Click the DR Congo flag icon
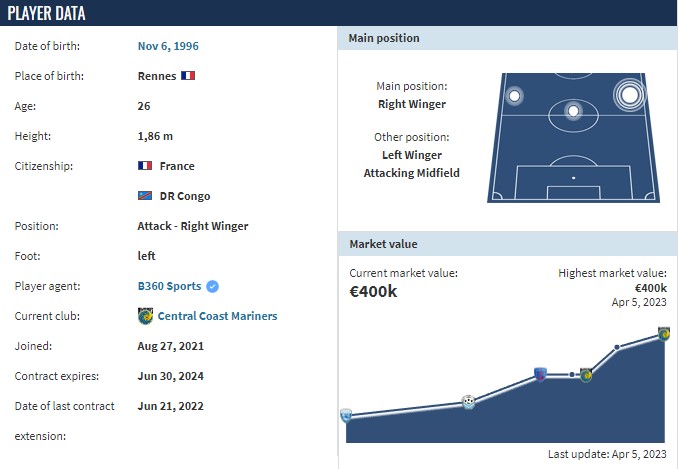678x469 pixels. click(x=145, y=196)
